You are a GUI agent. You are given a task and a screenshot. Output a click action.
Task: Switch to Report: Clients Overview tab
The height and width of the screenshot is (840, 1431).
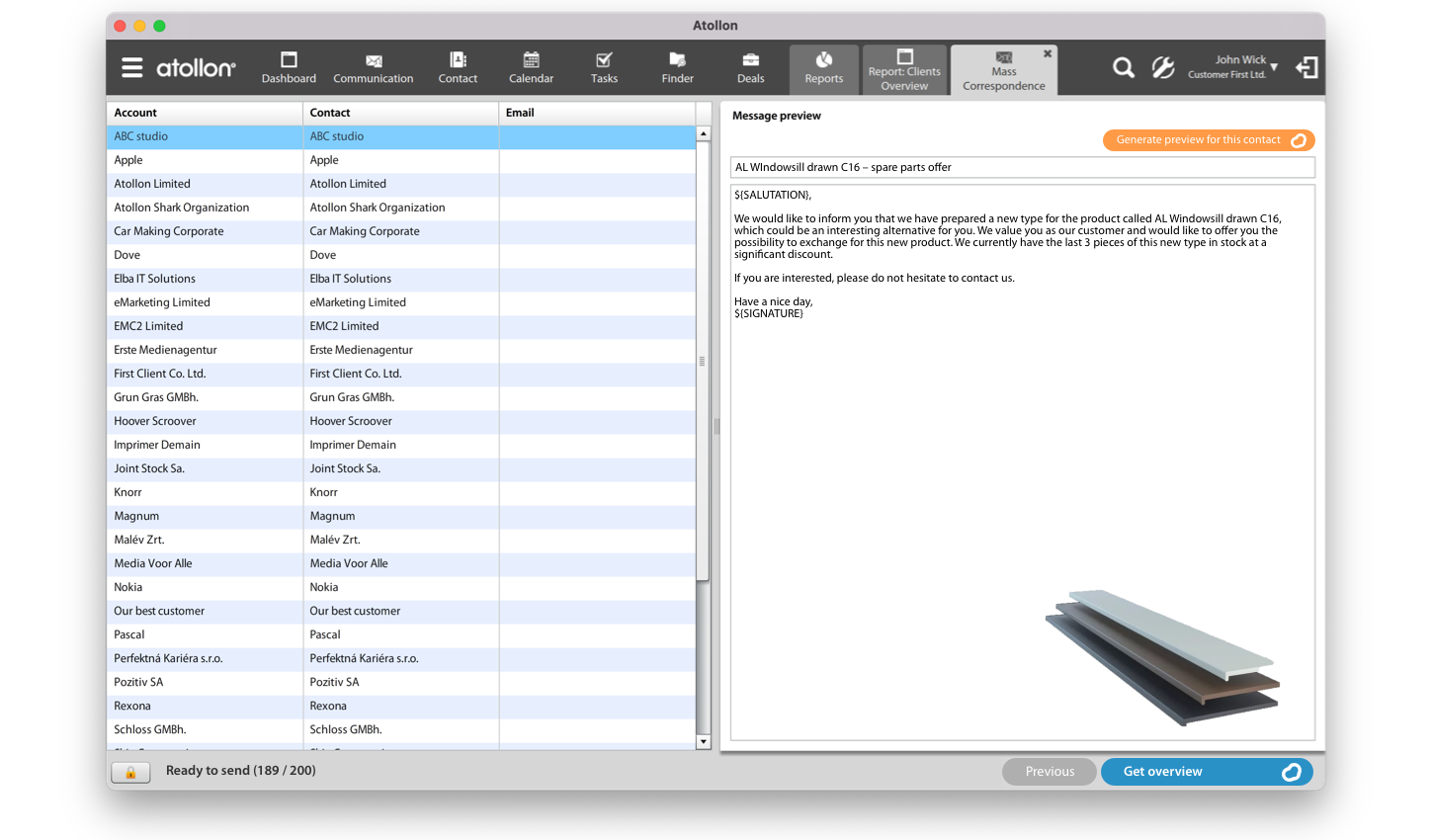(904, 70)
